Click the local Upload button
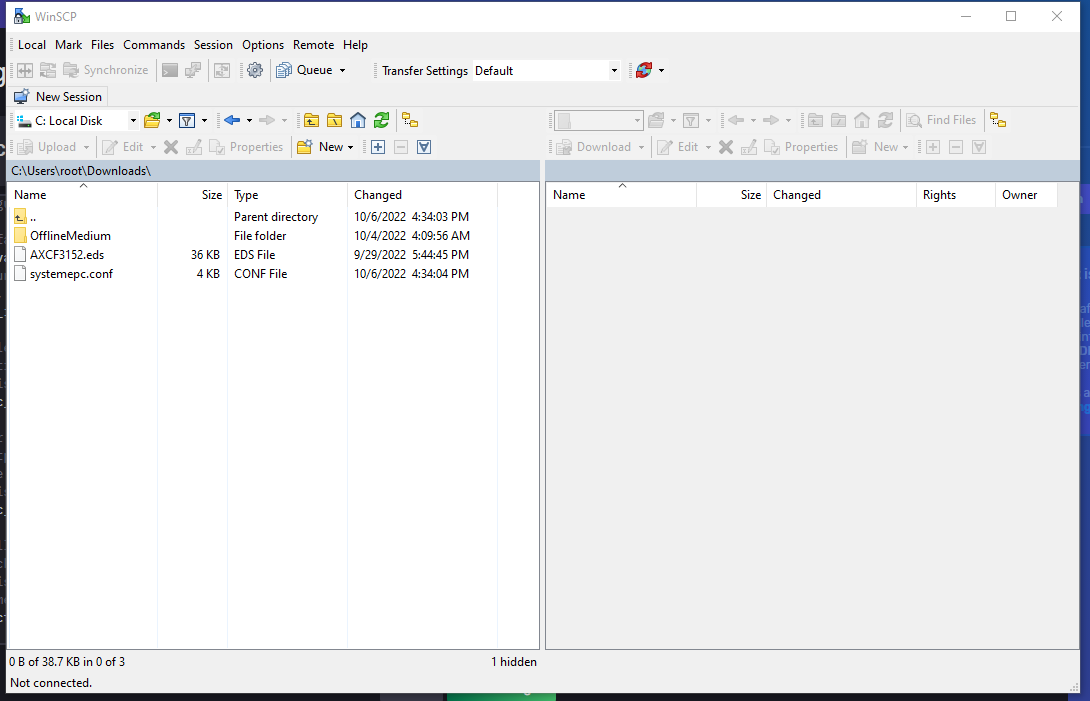Screen dimensions: 1090x701 coord(47,147)
